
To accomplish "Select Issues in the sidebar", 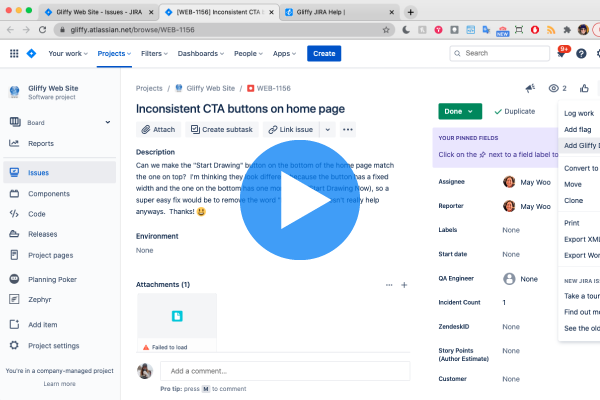I will 59,173.
